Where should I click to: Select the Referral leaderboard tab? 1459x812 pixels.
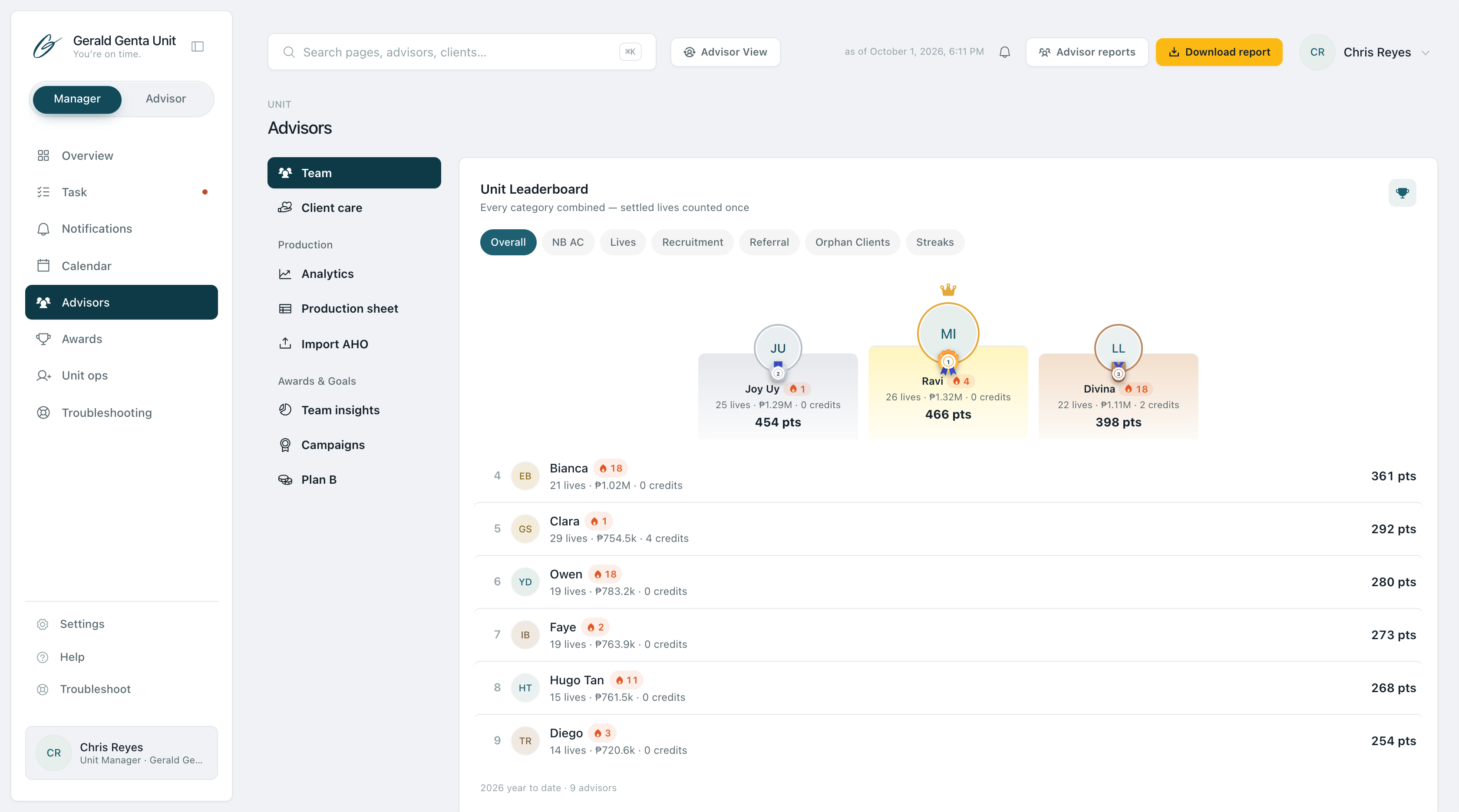769,242
